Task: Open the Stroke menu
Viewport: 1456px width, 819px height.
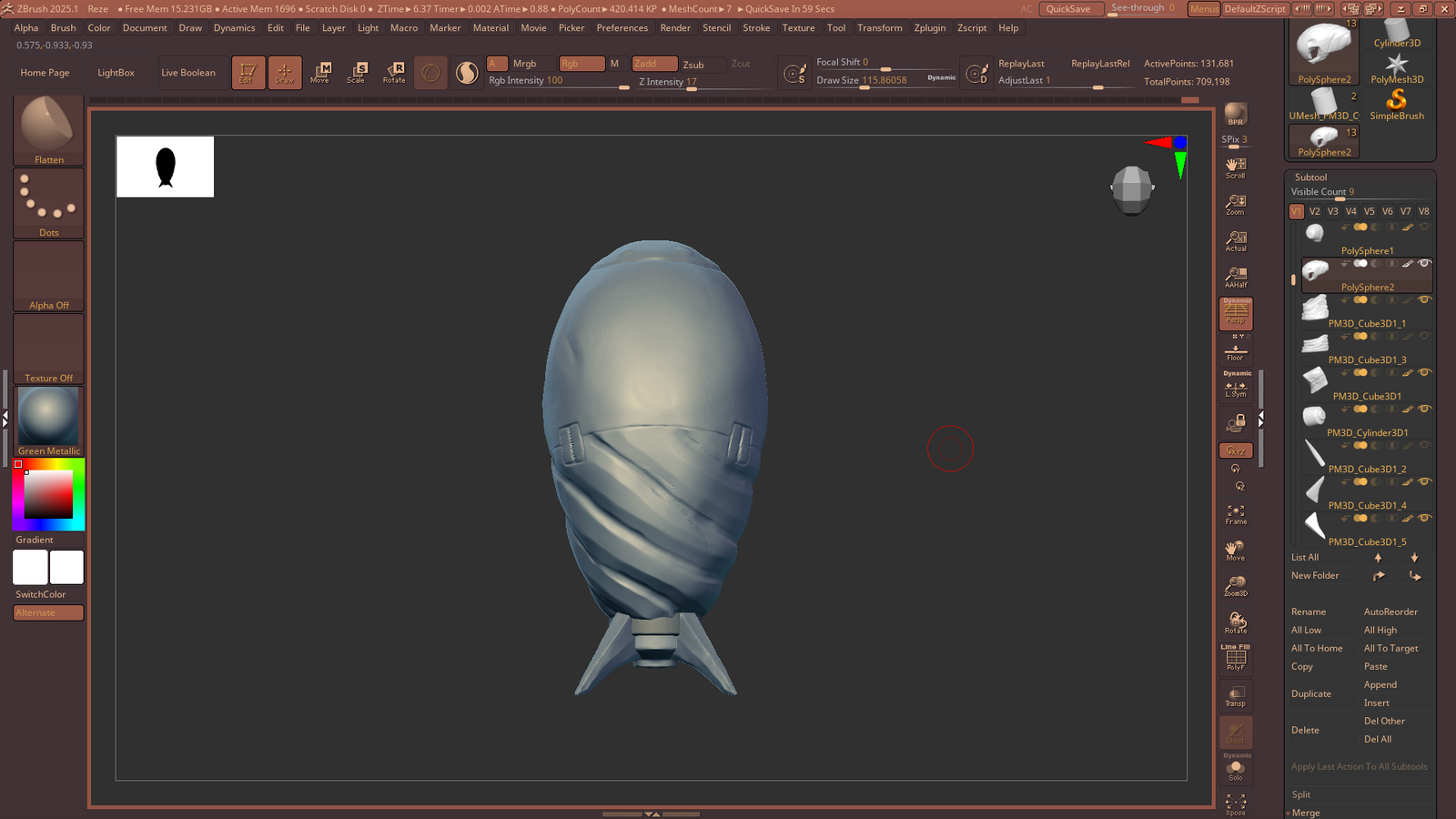Action: click(x=756, y=28)
